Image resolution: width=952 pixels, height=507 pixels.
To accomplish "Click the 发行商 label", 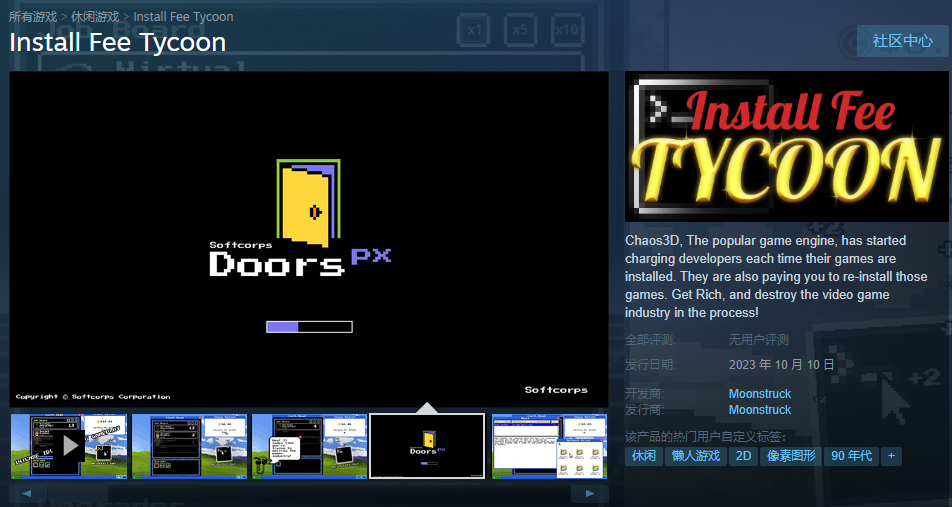I will tap(644, 410).
